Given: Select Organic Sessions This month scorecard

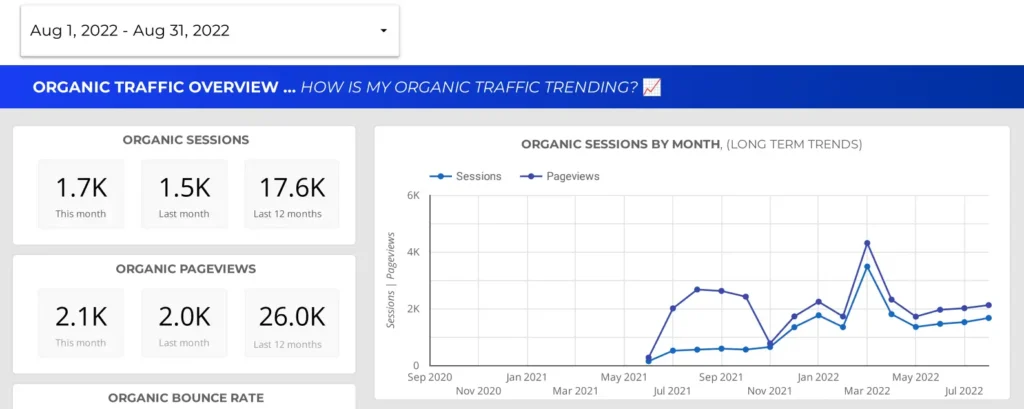Looking at the screenshot, I should coord(81,194).
